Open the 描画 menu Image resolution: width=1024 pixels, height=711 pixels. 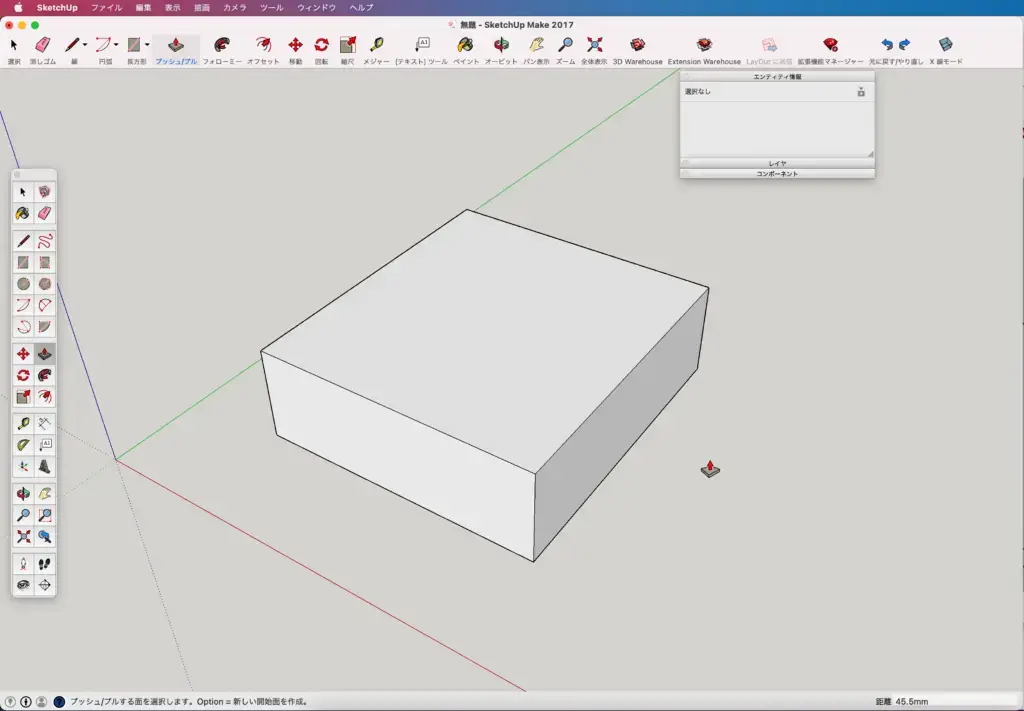click(202, 8)
